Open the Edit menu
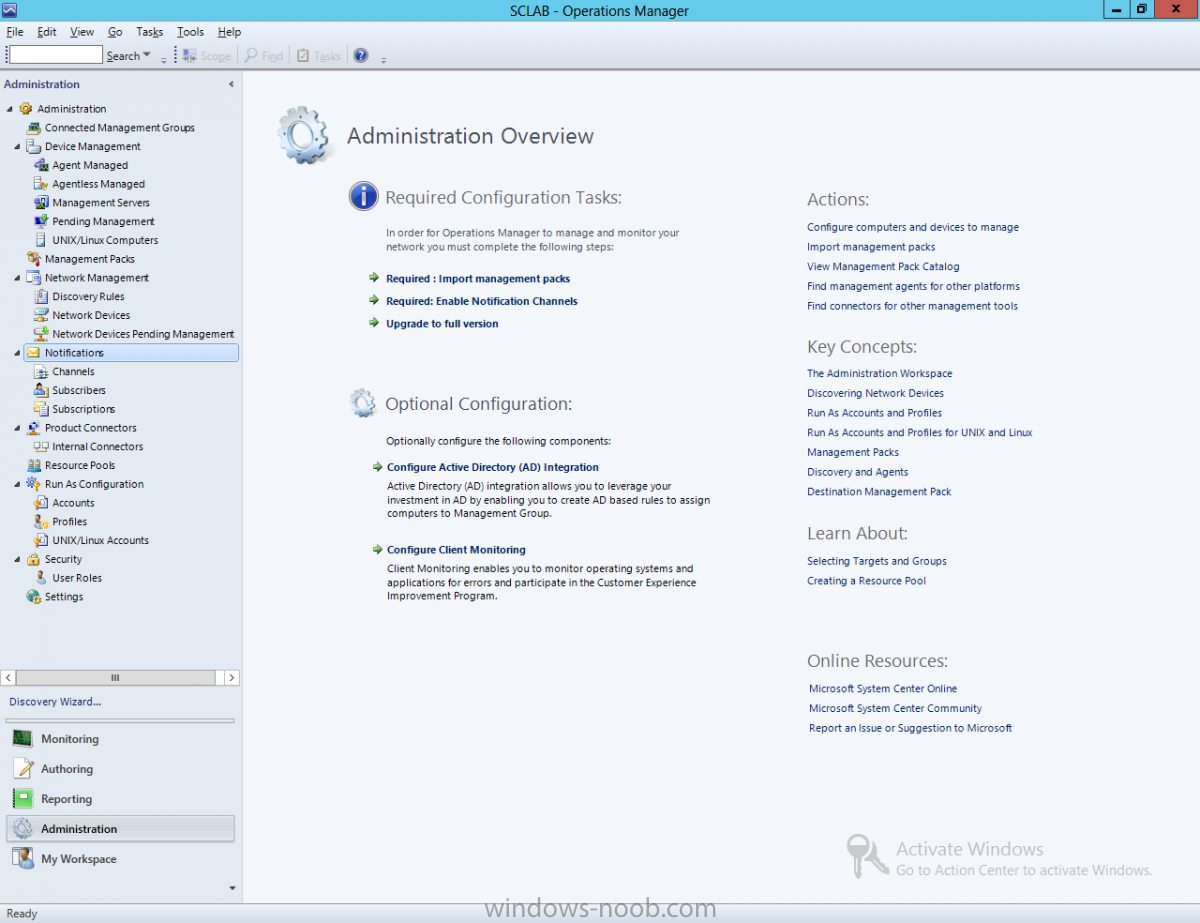 [x=47, y=32]
